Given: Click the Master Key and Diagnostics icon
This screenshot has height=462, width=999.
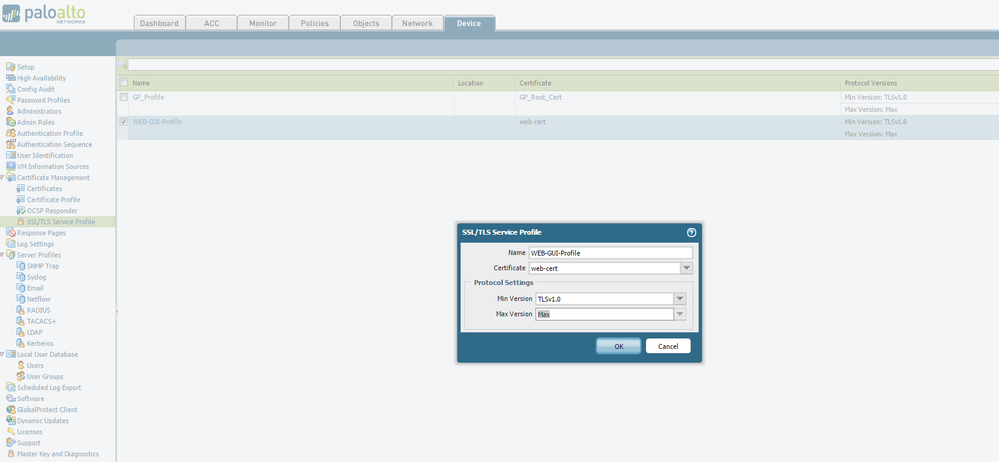Looking at the screenshot, I should coord(11,454).
